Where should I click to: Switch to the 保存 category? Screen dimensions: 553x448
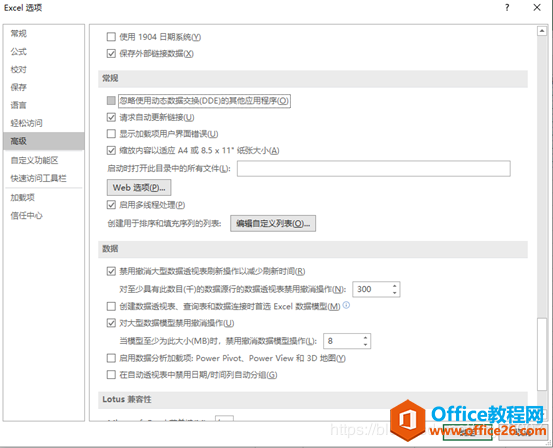[x=44, y=87]
